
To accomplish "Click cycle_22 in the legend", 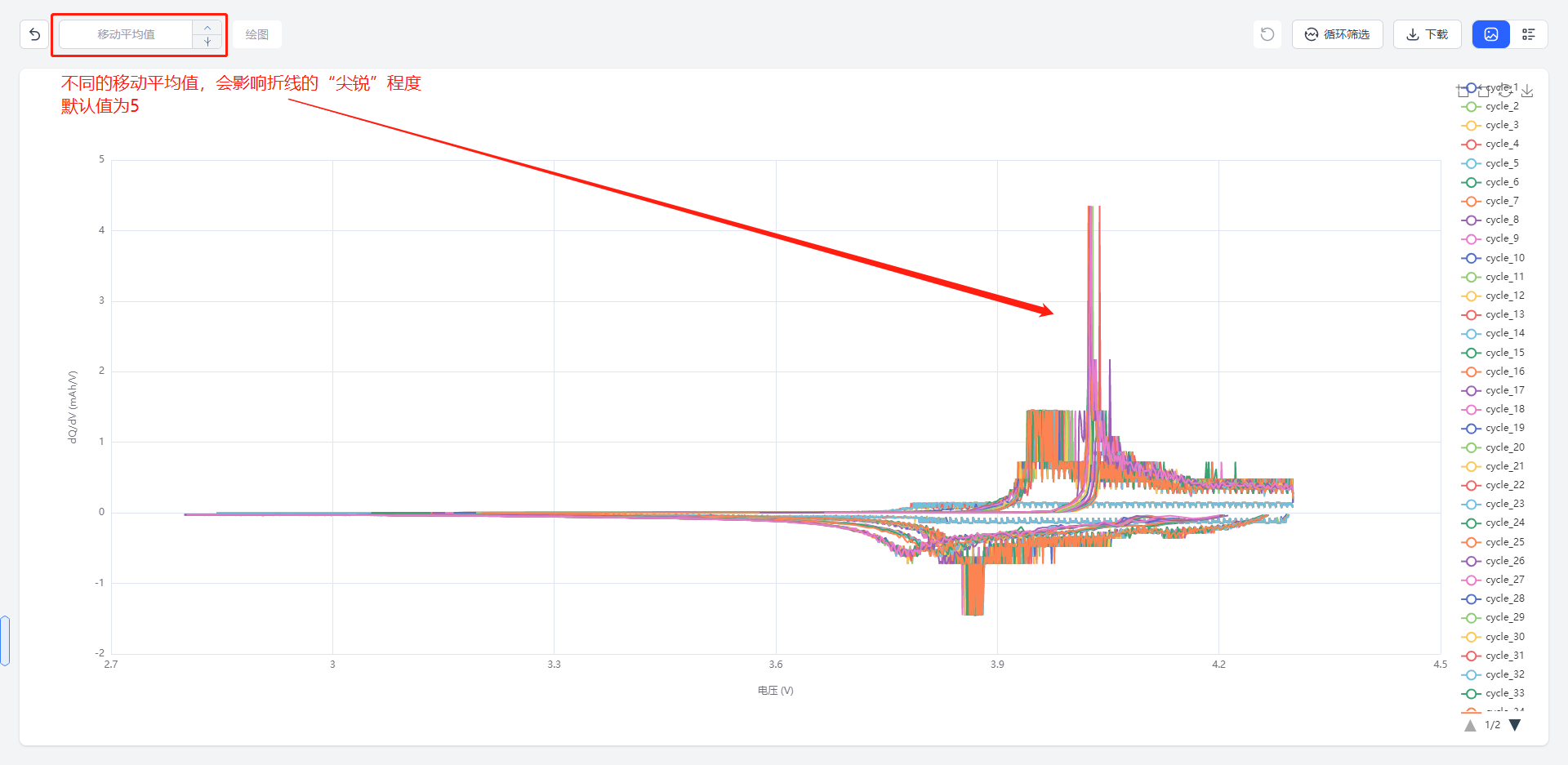I will [1493, 485].
